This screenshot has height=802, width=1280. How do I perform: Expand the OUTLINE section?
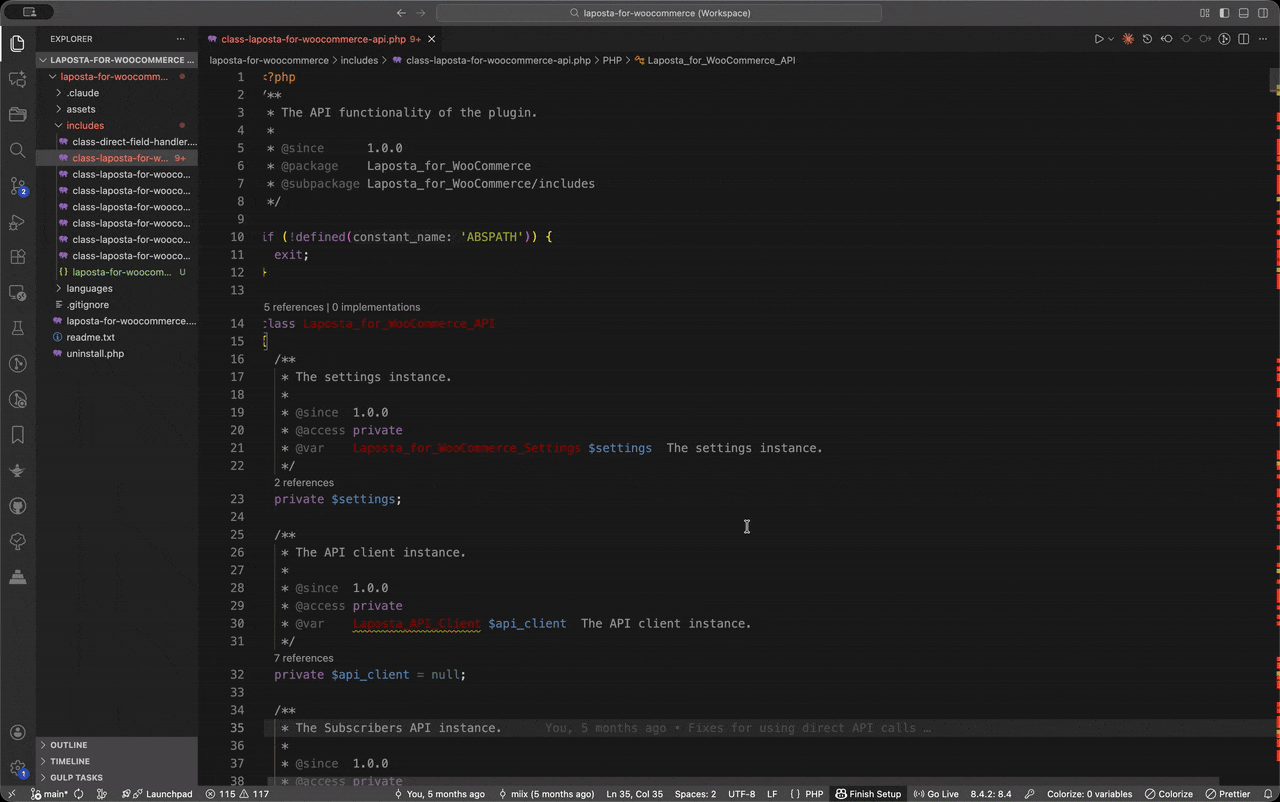point(69,745)
